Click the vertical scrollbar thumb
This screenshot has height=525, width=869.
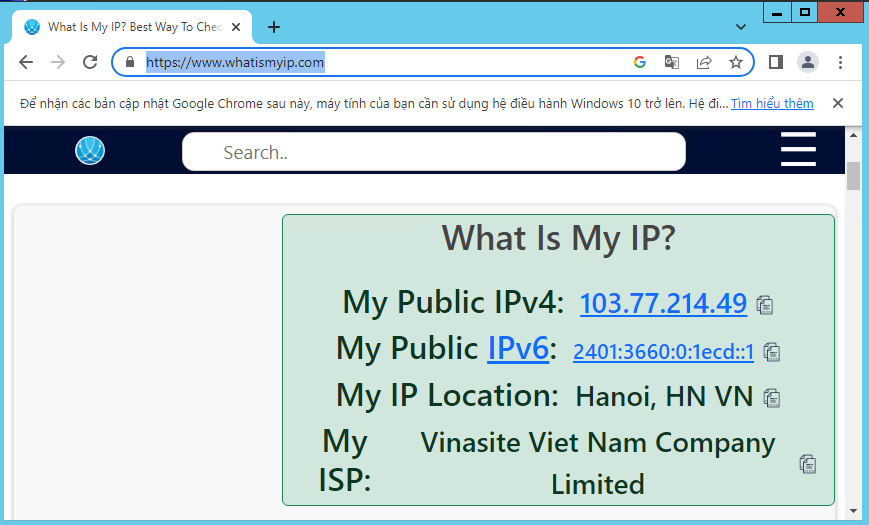853,176
